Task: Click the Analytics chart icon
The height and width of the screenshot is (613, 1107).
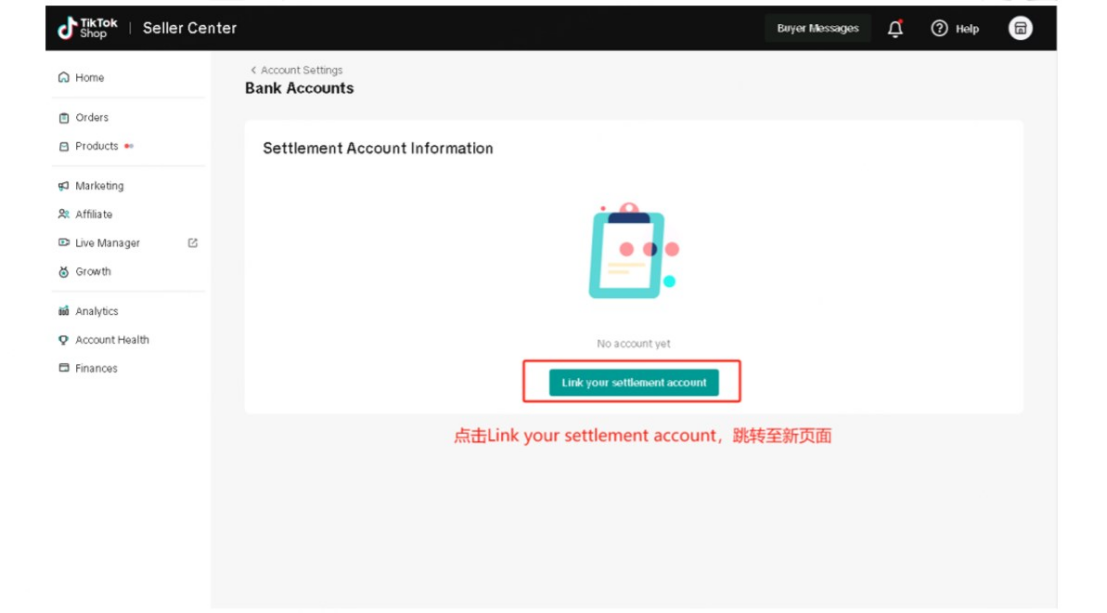Action: [x=64, y=312]
